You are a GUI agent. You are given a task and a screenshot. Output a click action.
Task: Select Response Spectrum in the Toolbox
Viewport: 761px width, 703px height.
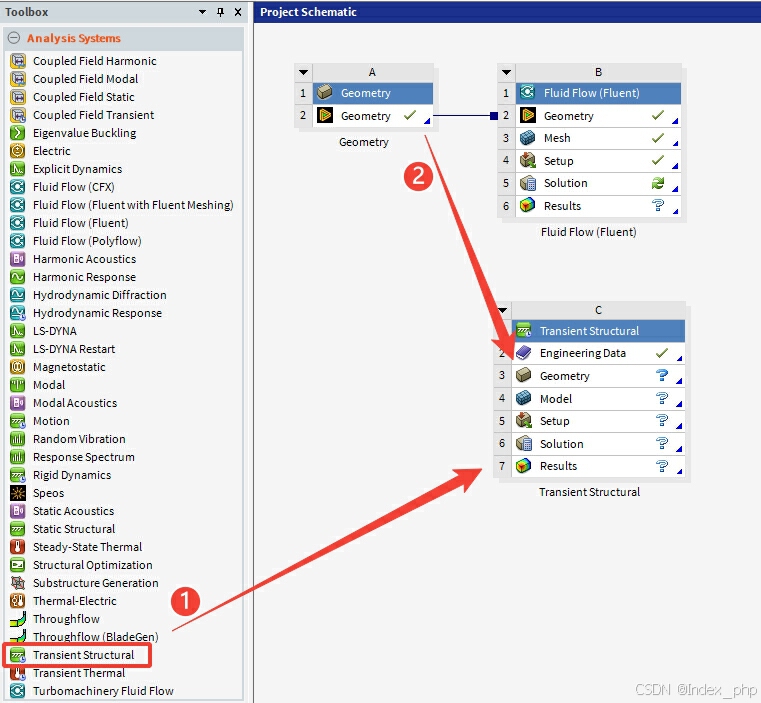[83, 457]
